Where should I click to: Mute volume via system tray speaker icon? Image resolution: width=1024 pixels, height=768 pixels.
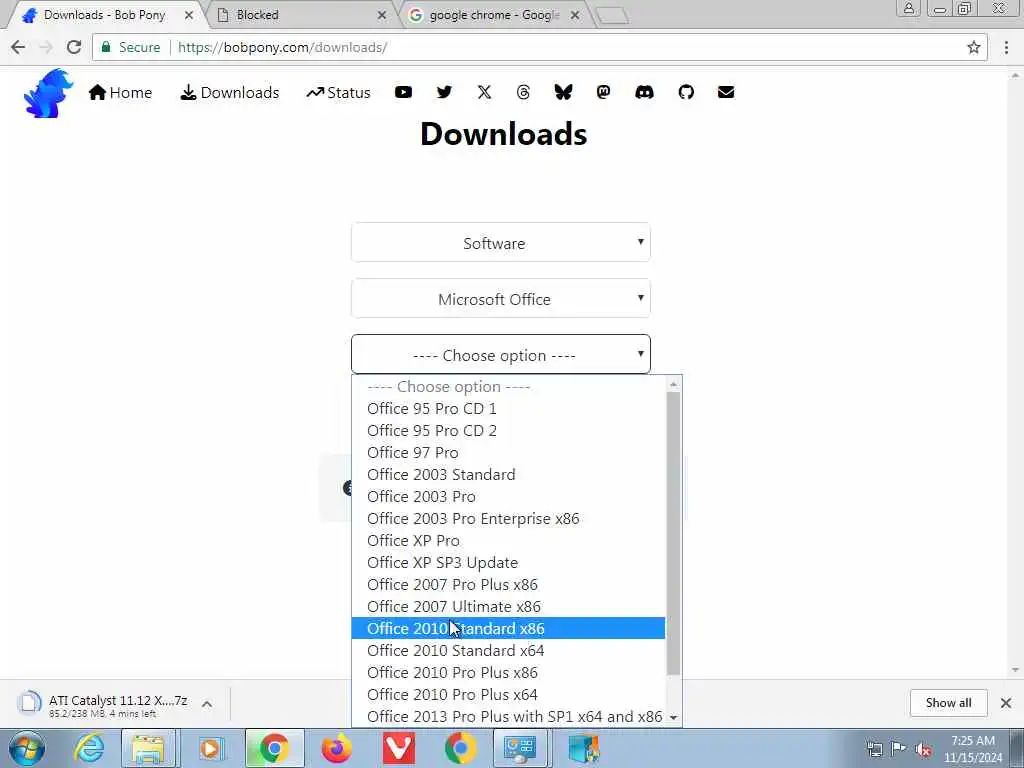coord(923,749)
